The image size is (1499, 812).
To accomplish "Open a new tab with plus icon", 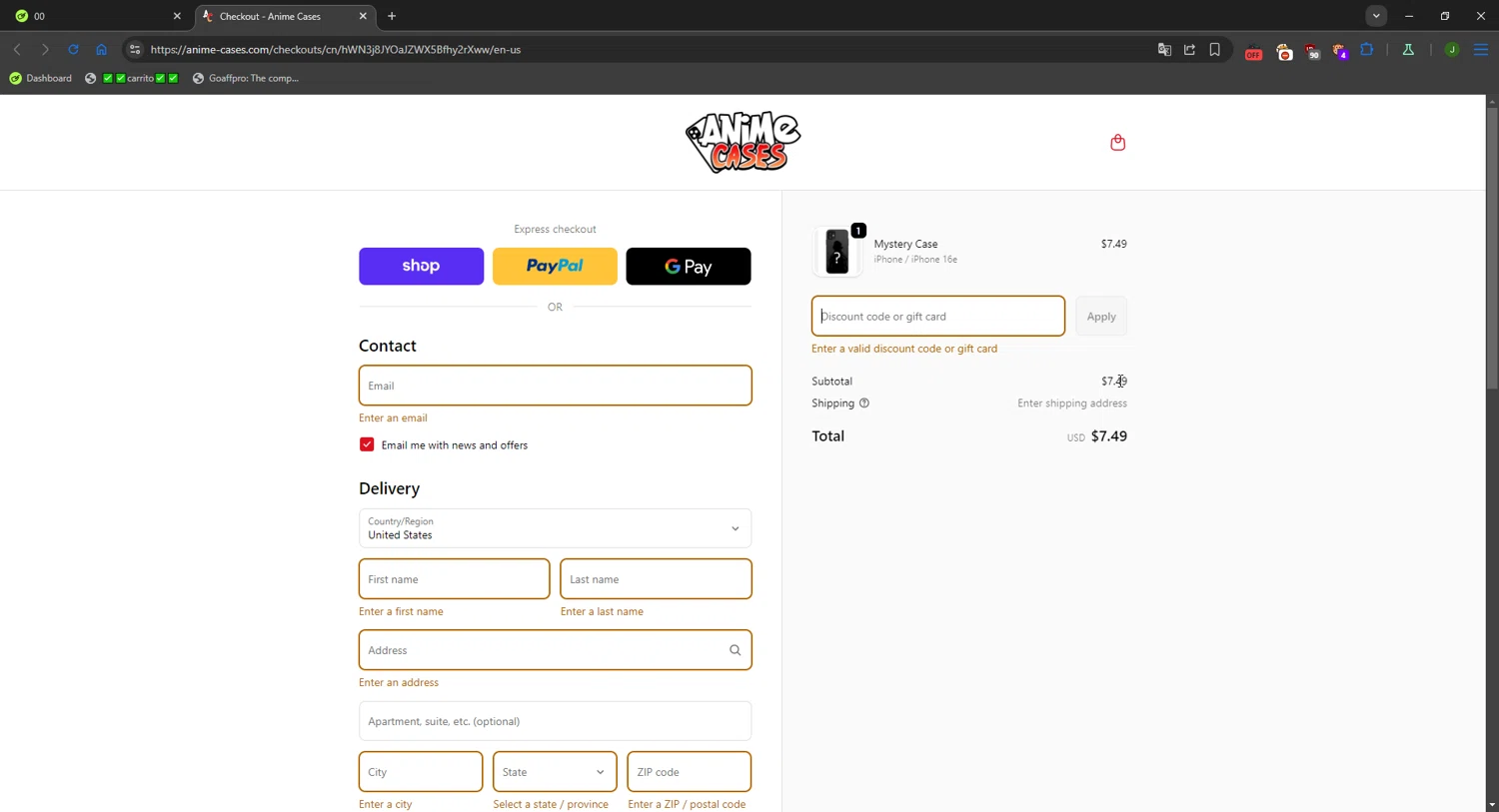I will click(392, 16).
